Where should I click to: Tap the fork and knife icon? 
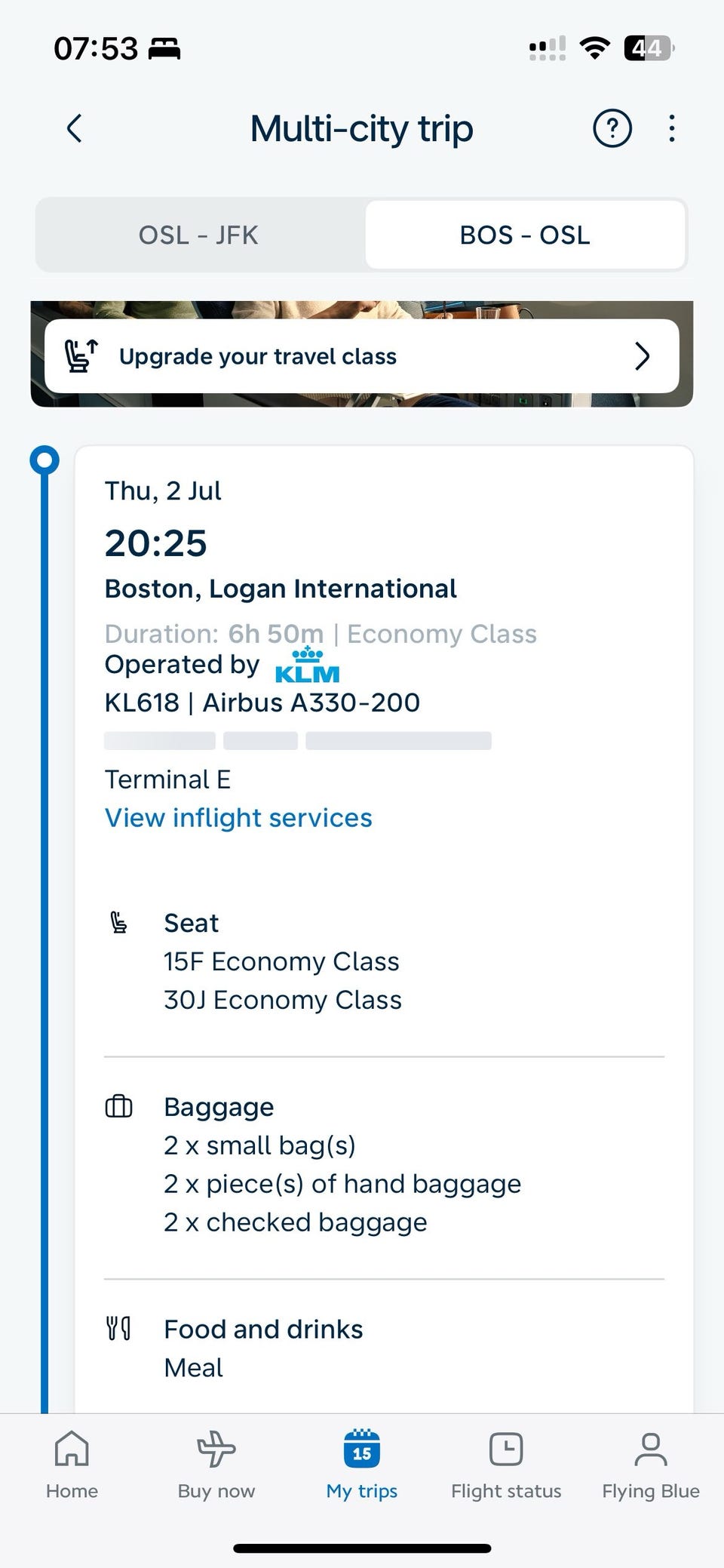click(118, 1328)
